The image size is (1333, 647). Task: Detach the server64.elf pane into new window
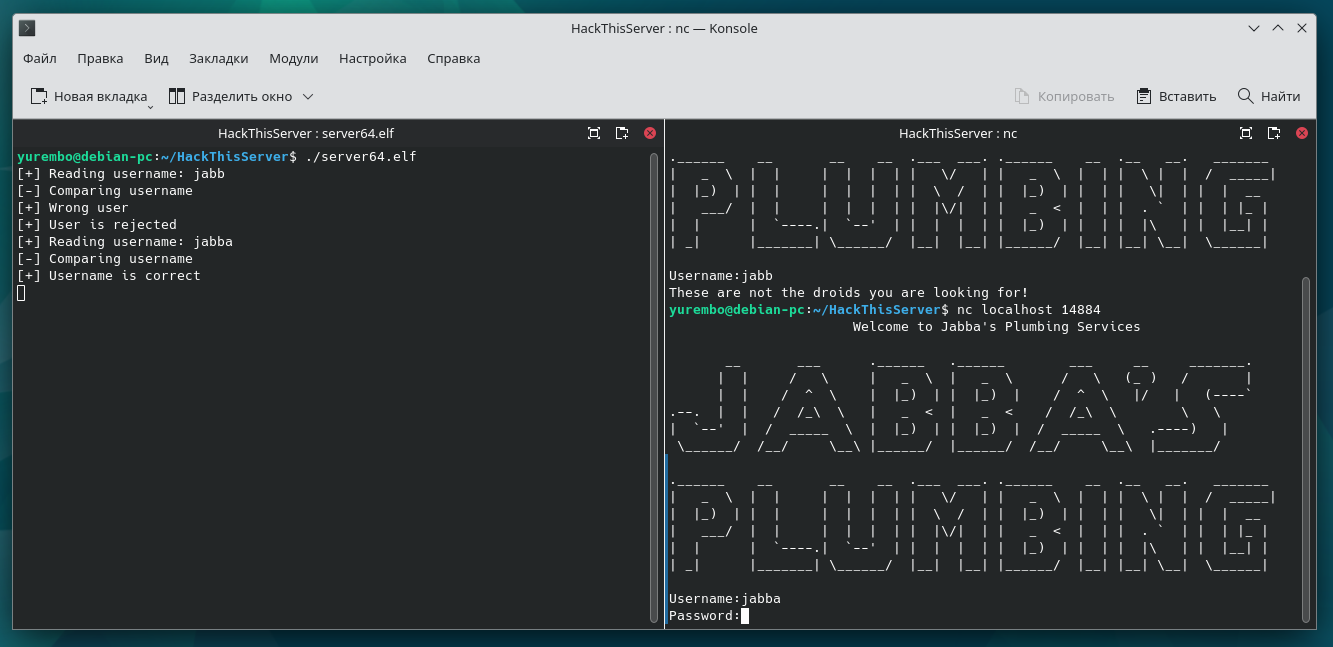pos(622,133)
